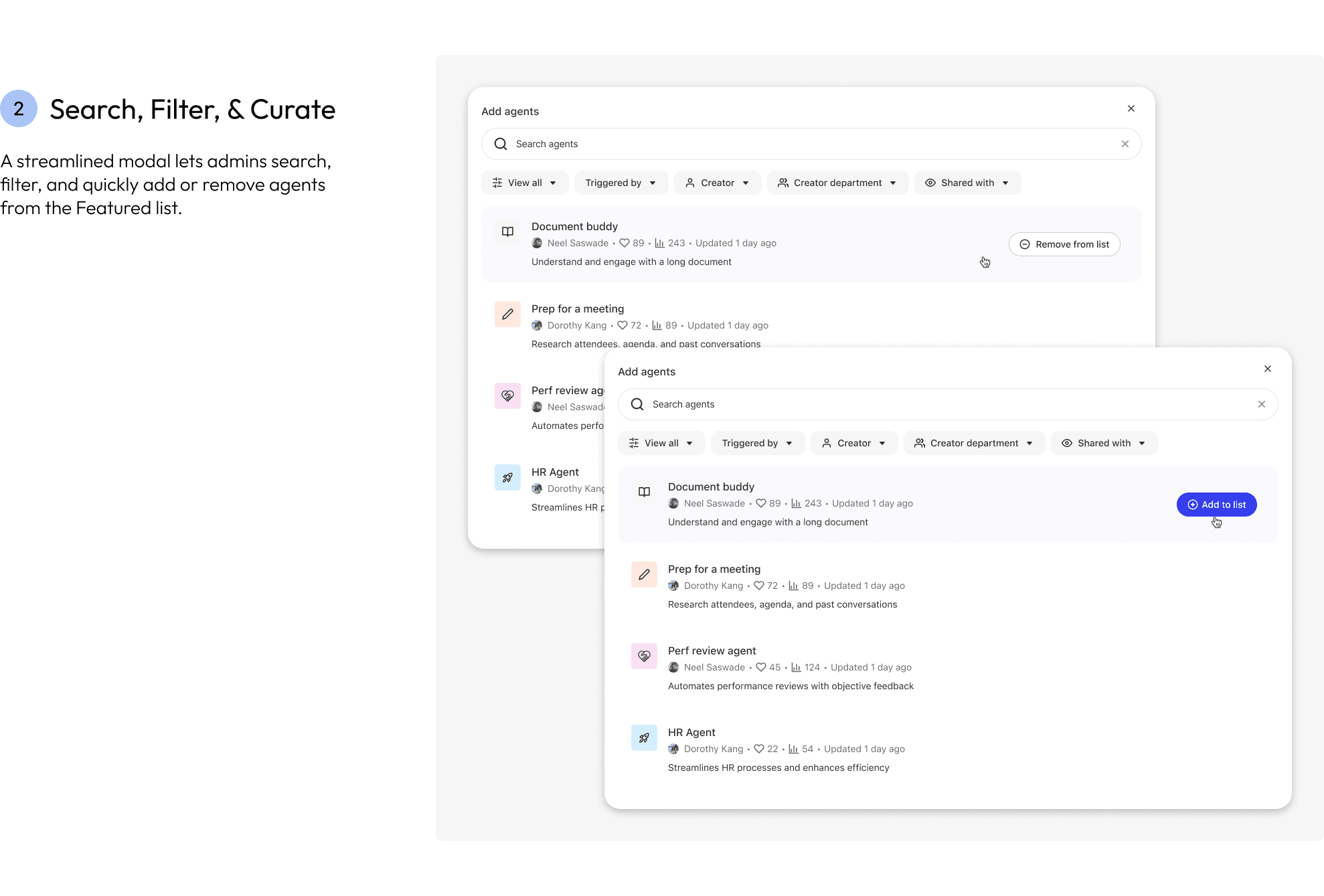Click the Add to list button
1324x896 pixels.
(x=1216, y=505)
